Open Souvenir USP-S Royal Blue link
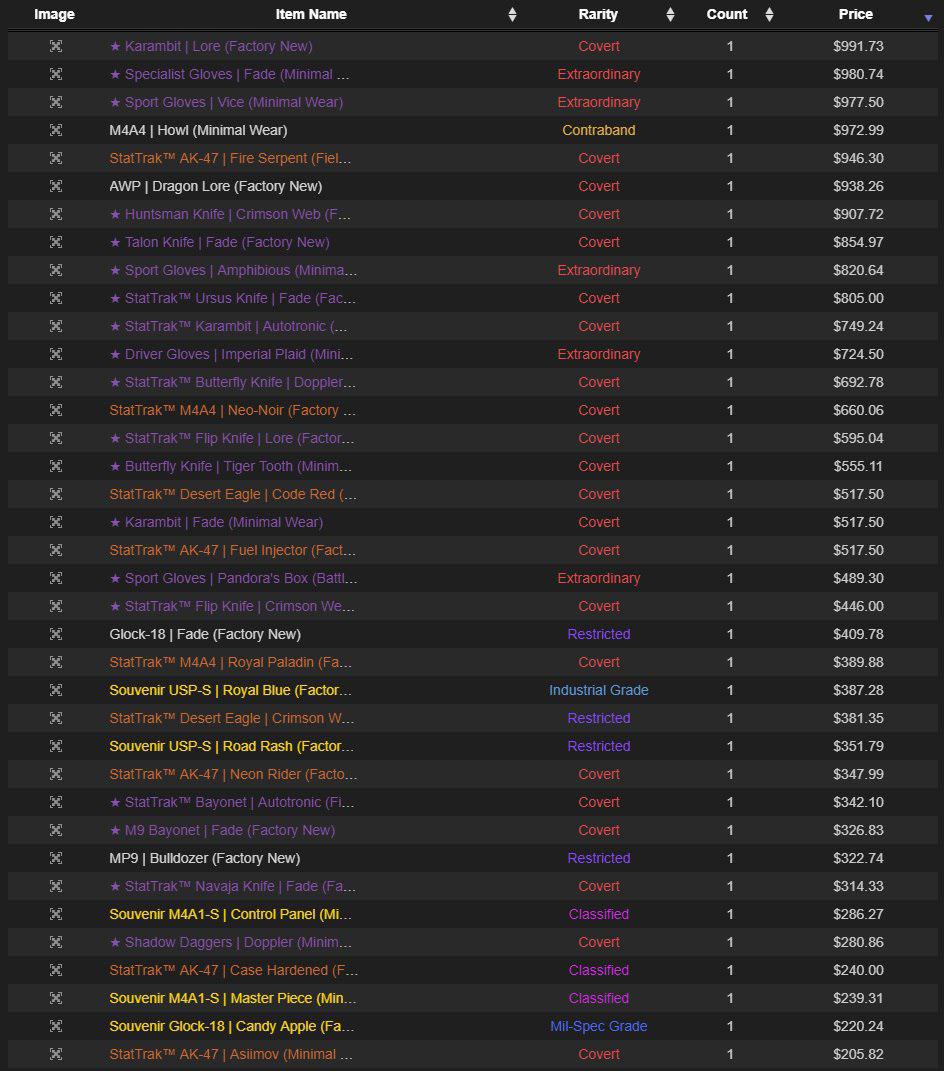The image size is (944, 1071). pyautogui.click(x=230, y=690)
